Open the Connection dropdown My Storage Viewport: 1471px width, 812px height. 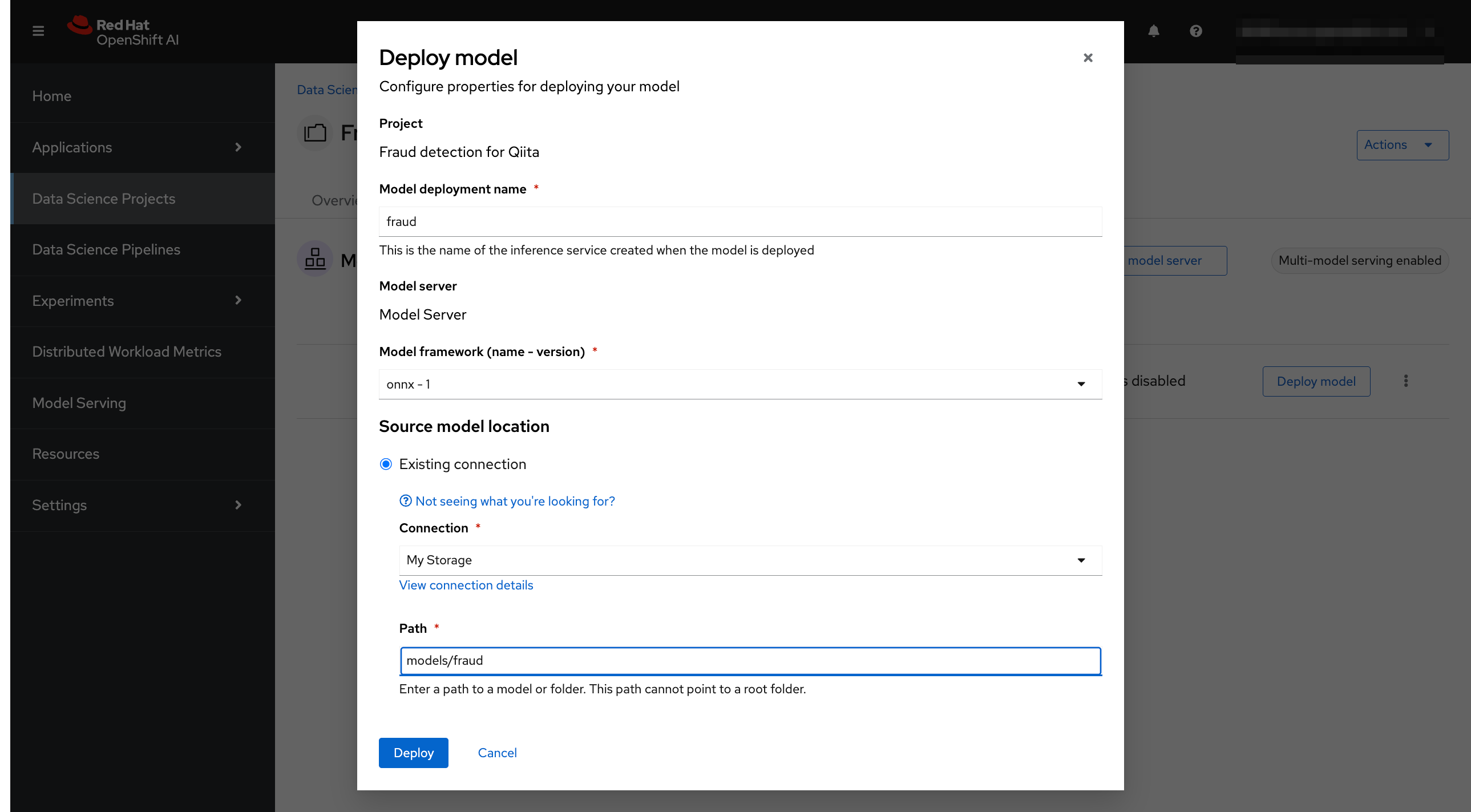click(750, 560)
